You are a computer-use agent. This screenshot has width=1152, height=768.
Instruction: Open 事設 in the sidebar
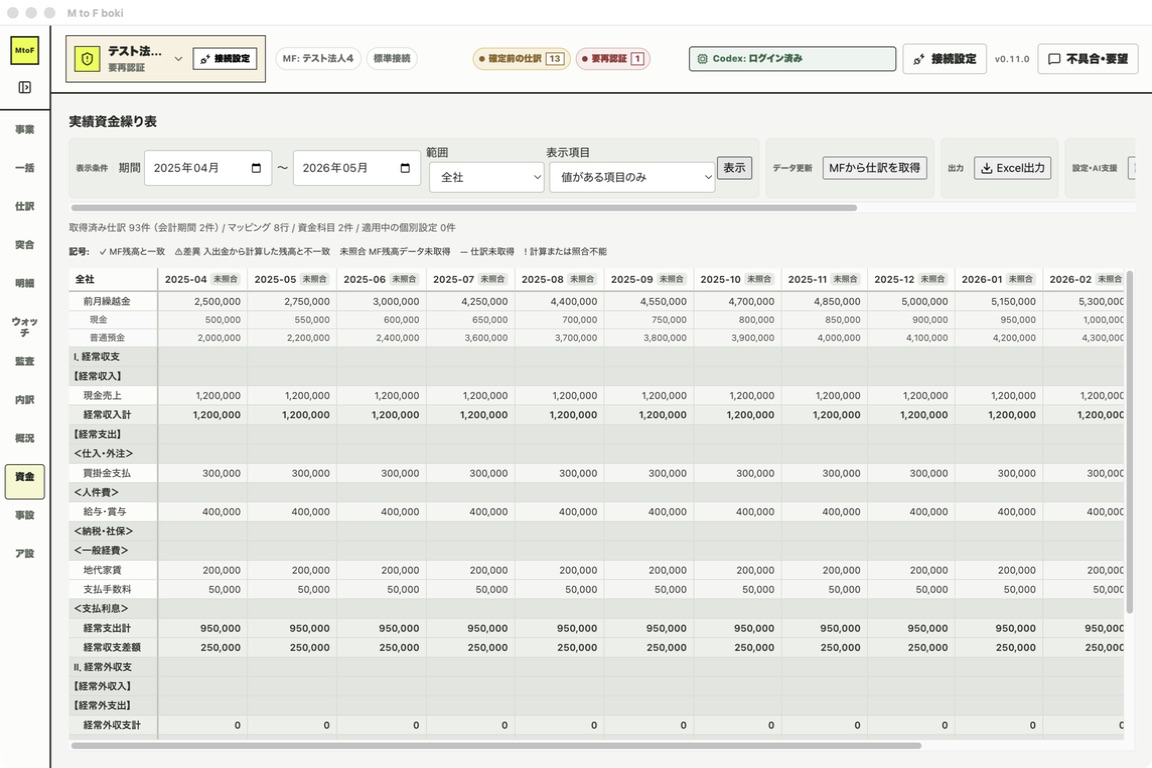click(x=24, y=515)
